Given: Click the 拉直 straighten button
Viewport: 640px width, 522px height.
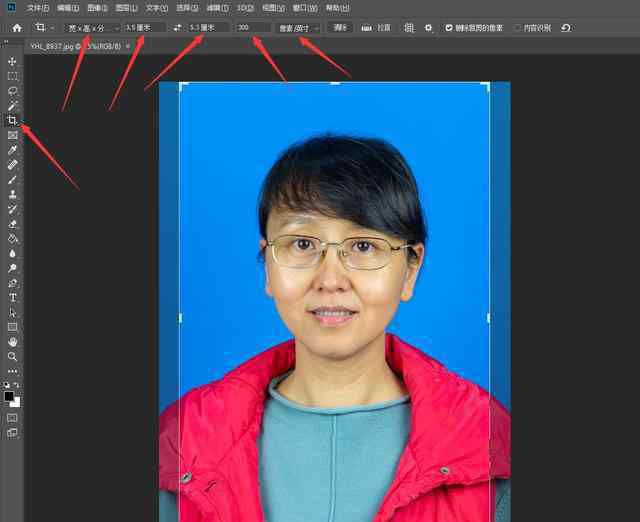Looking at the screenshot, I should pyautogui.click(x=376, y=28).
